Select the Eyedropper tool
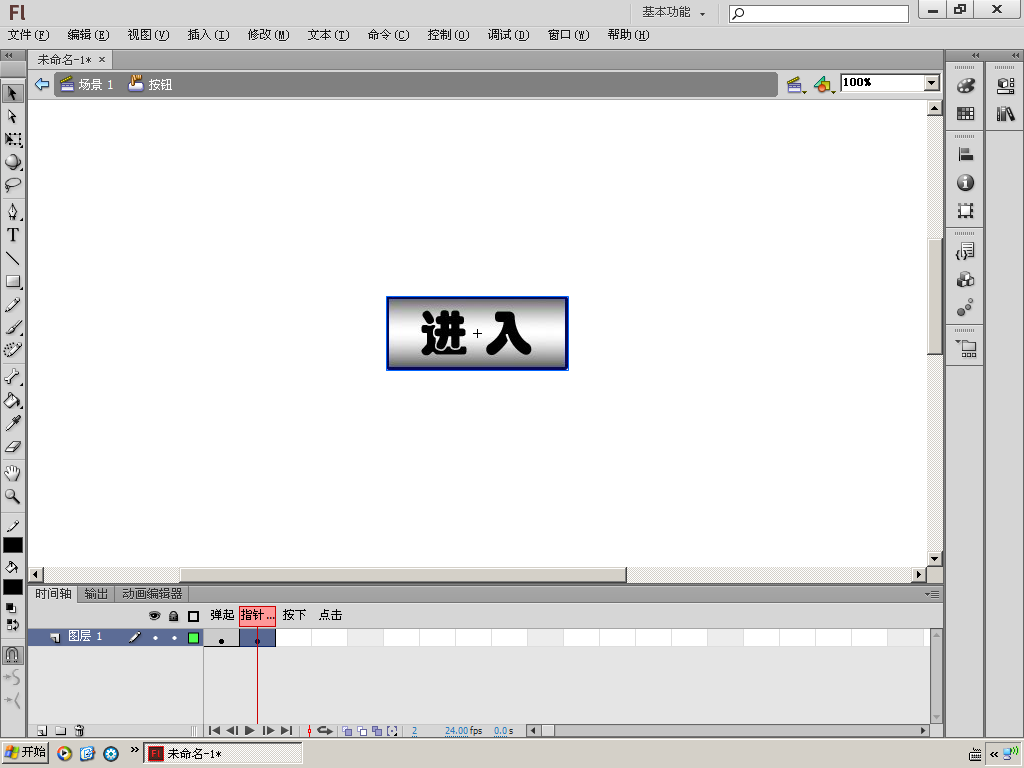Viewport: 1024px width, 768px height. tap(12, 423)
